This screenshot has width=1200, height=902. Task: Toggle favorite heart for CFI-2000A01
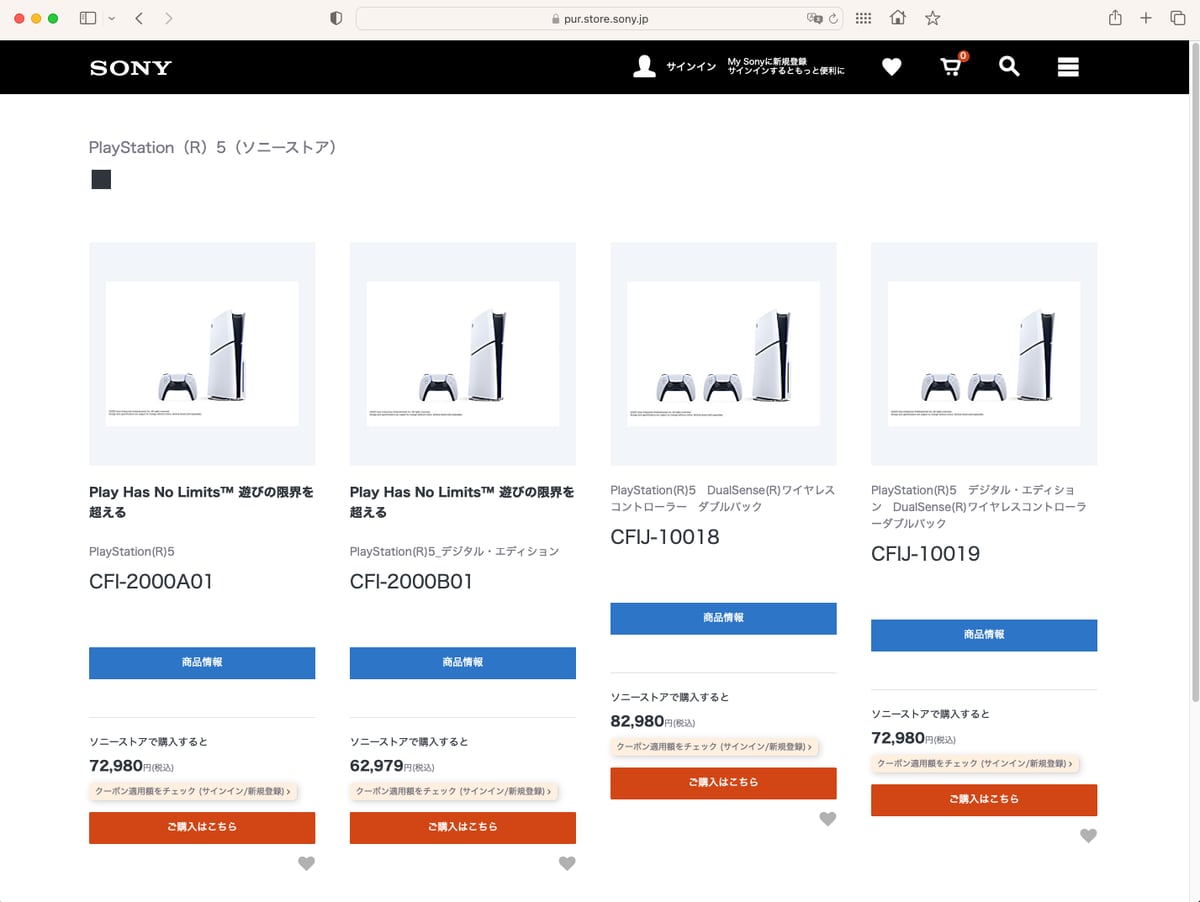click(x=306, y=863)
